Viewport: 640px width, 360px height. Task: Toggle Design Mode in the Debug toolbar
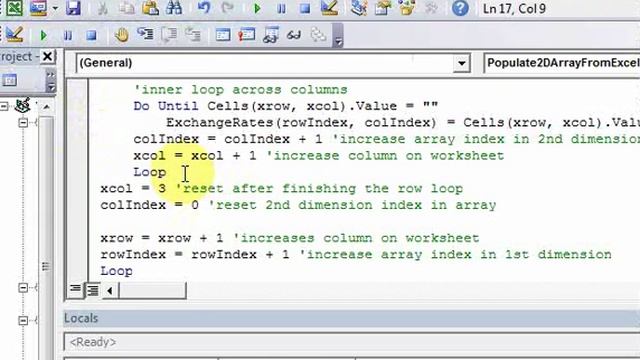14,35
